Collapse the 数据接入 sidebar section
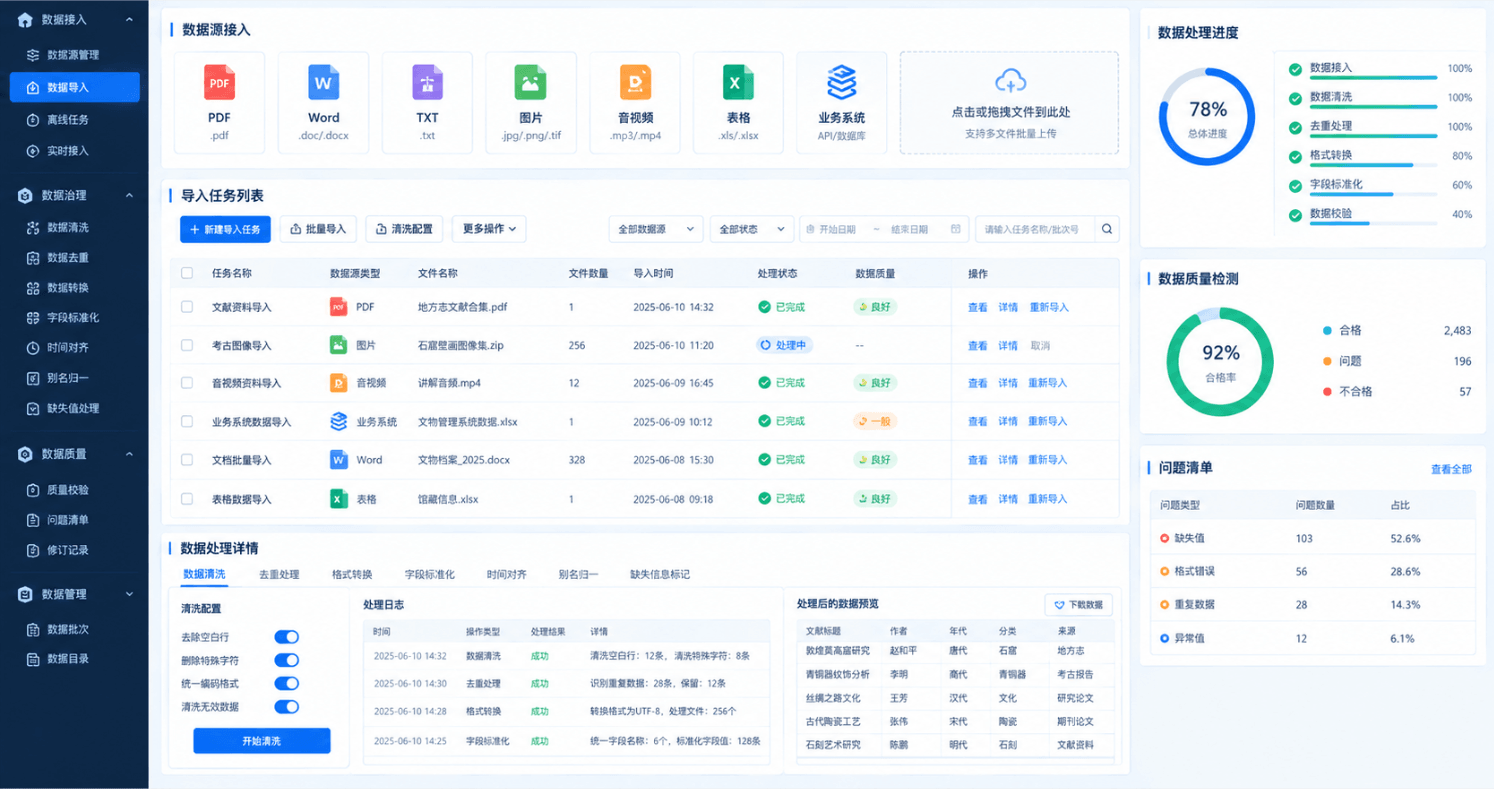This screenshot has width=1494, height=789. pyautogui.click(x=130, y=20)
